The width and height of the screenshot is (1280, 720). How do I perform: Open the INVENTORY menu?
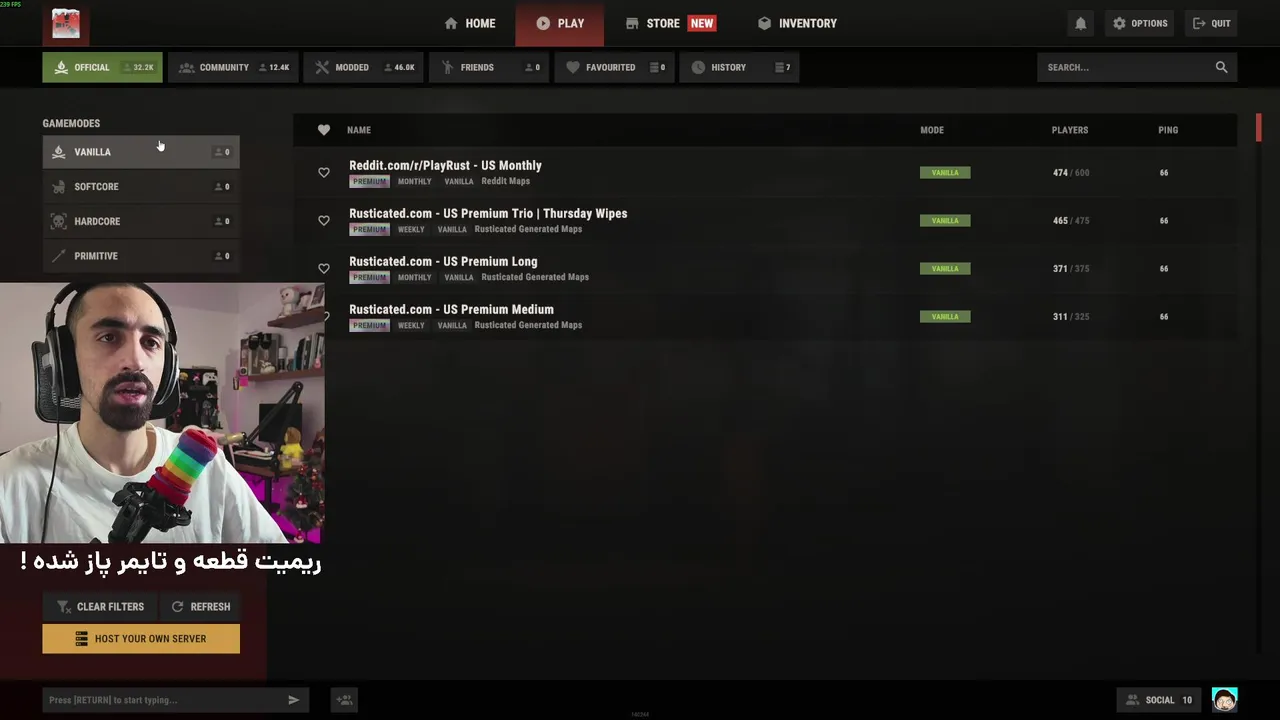pyautogui.click(x=797, y=23)
